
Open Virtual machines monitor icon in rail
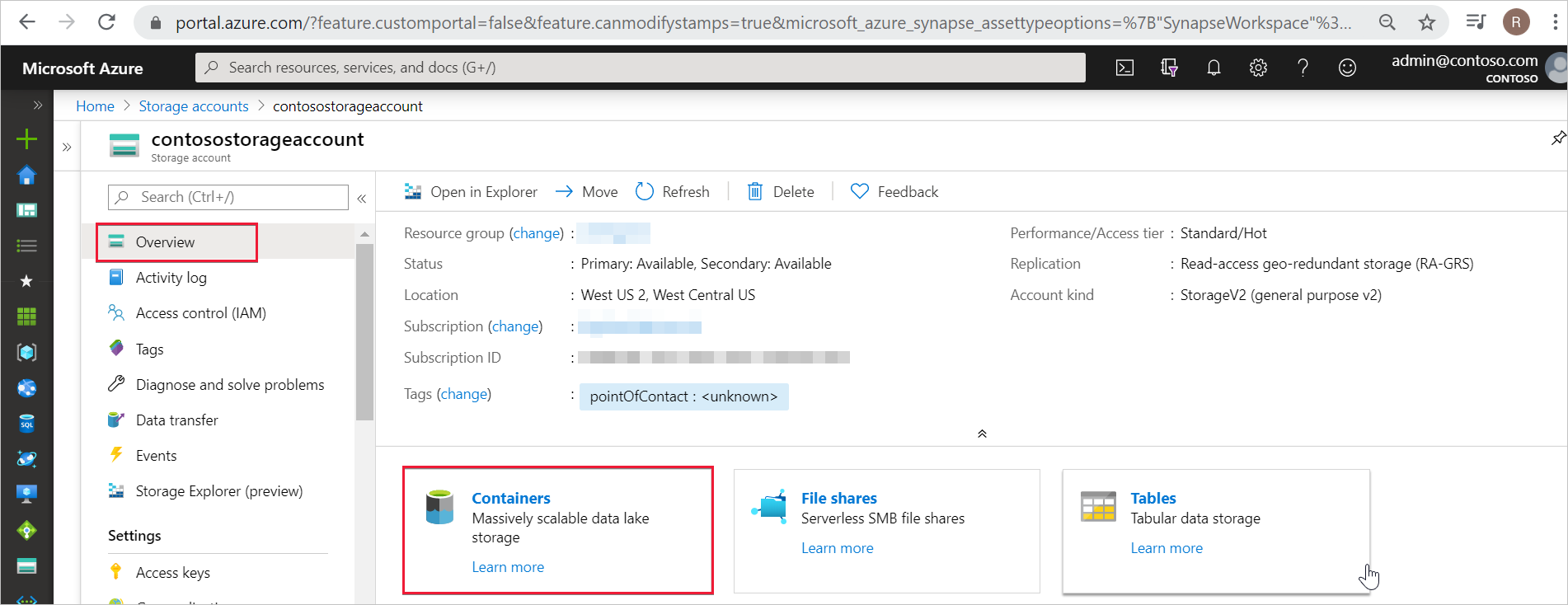26,494
